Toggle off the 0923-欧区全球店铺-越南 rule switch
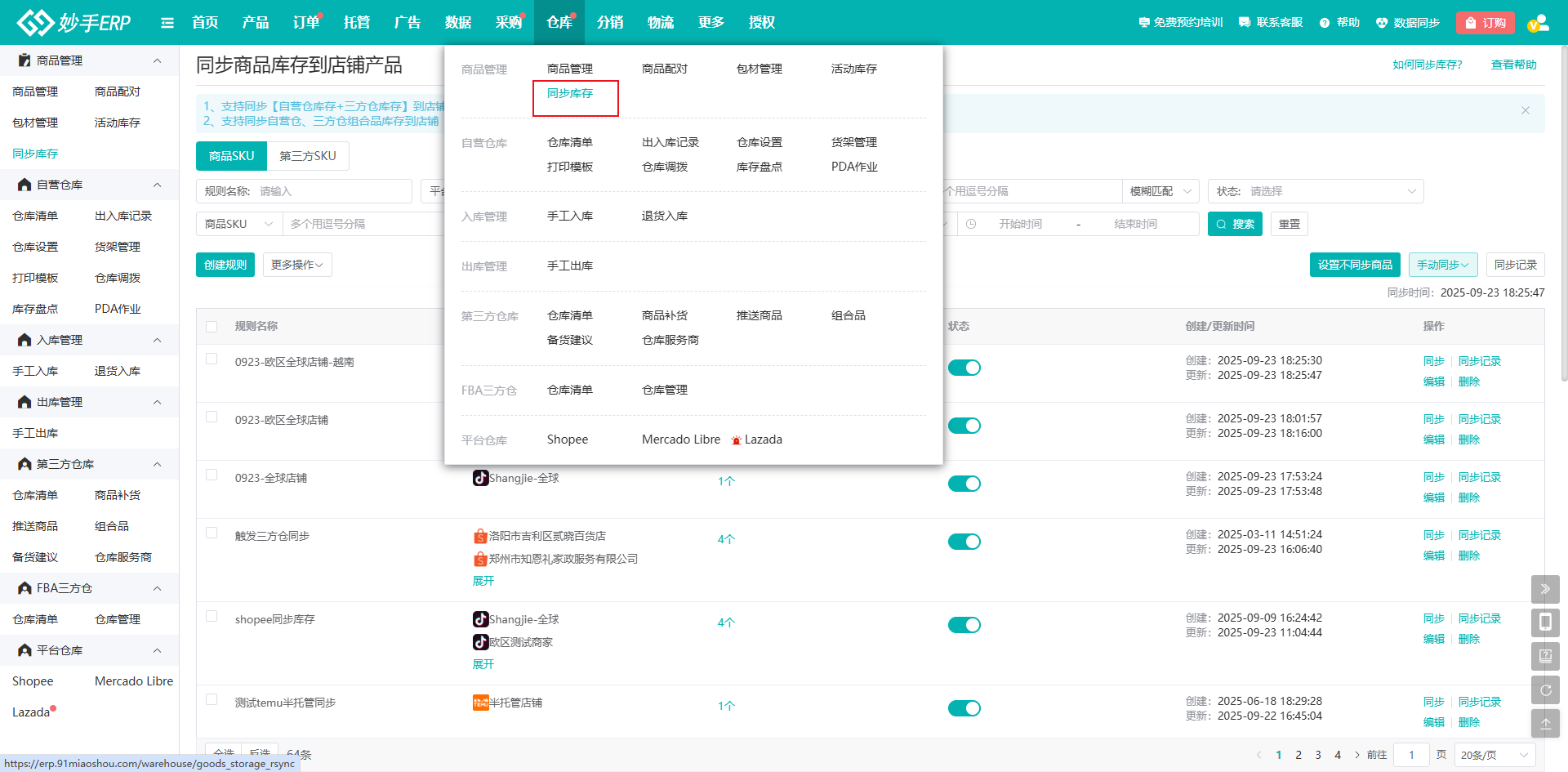Image resolution: width=1568 pixels, height=772 pixels. pos(964,368)
